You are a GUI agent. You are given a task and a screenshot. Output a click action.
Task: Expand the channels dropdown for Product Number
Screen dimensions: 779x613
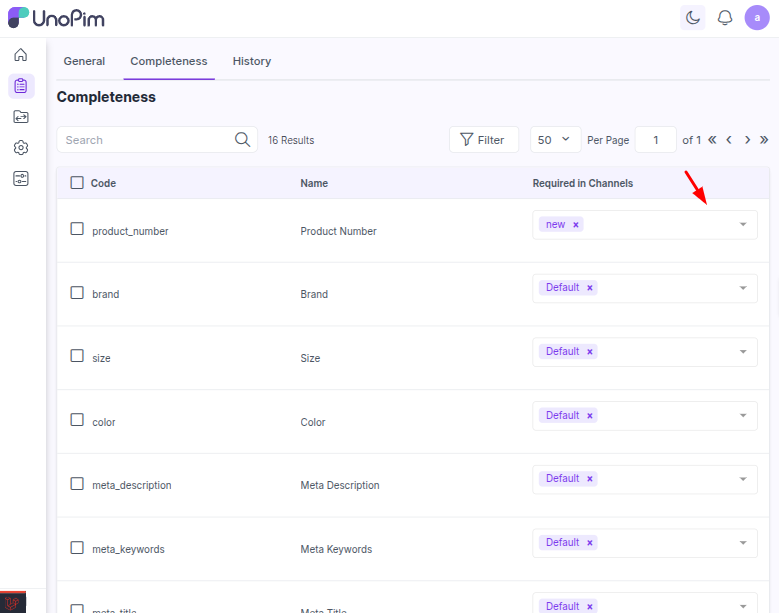pos(742,225)
